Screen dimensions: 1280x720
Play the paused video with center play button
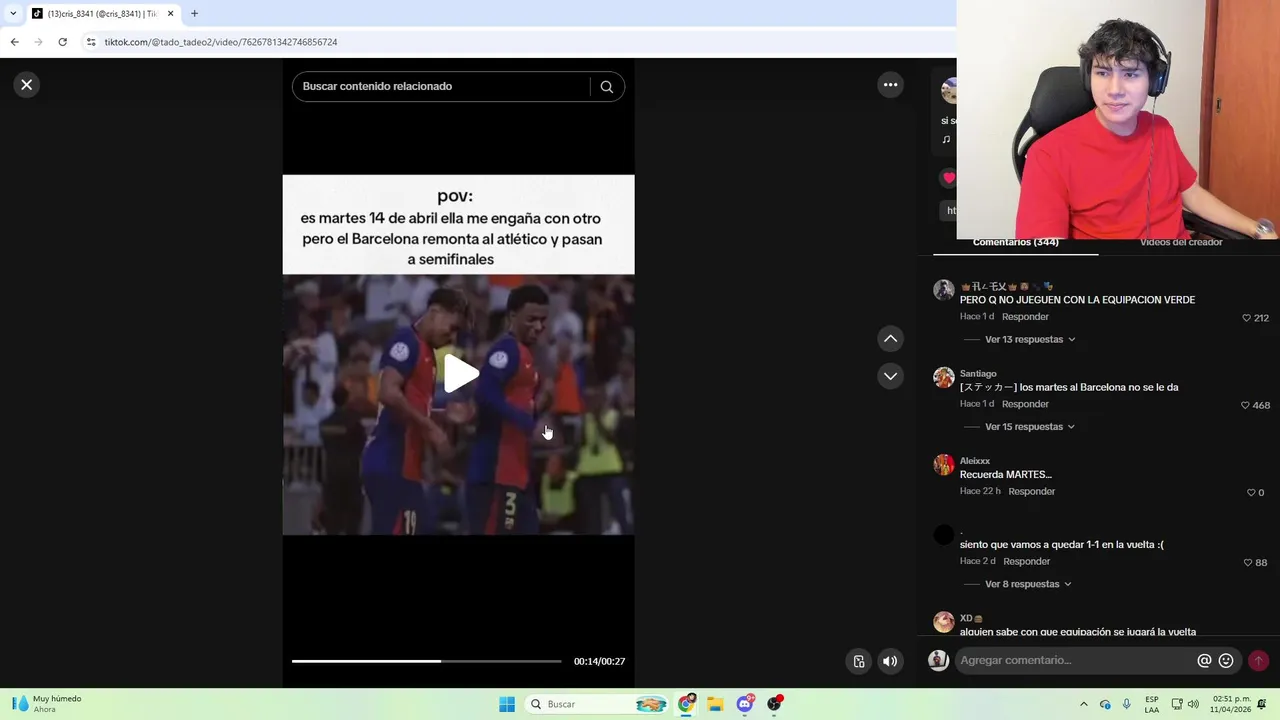[460, 374]
